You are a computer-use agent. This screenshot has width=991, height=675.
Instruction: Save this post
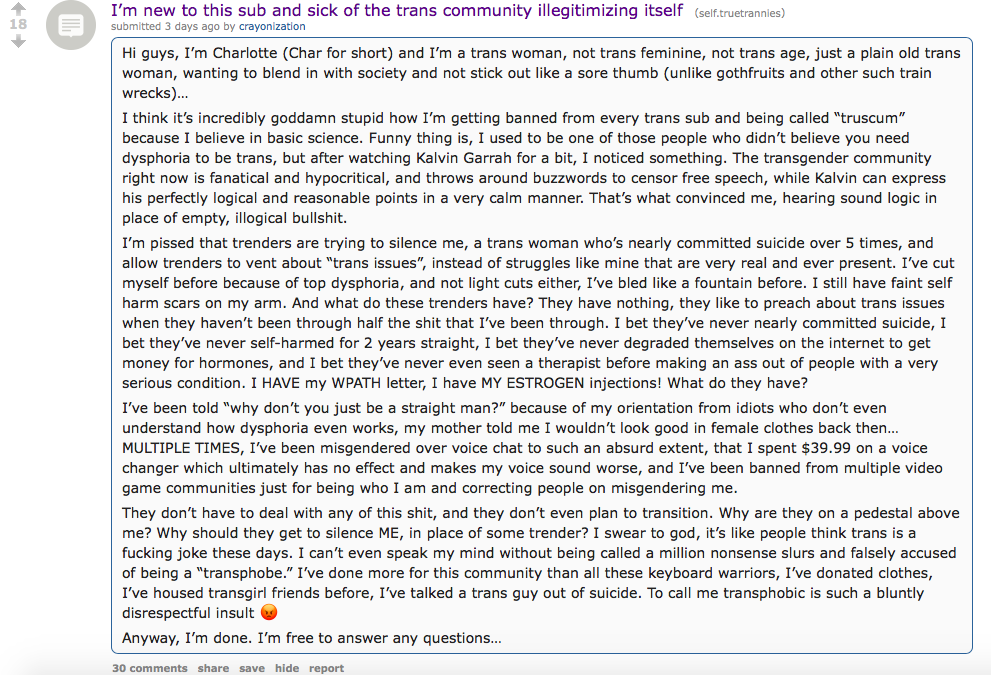[x=252, y=668]
